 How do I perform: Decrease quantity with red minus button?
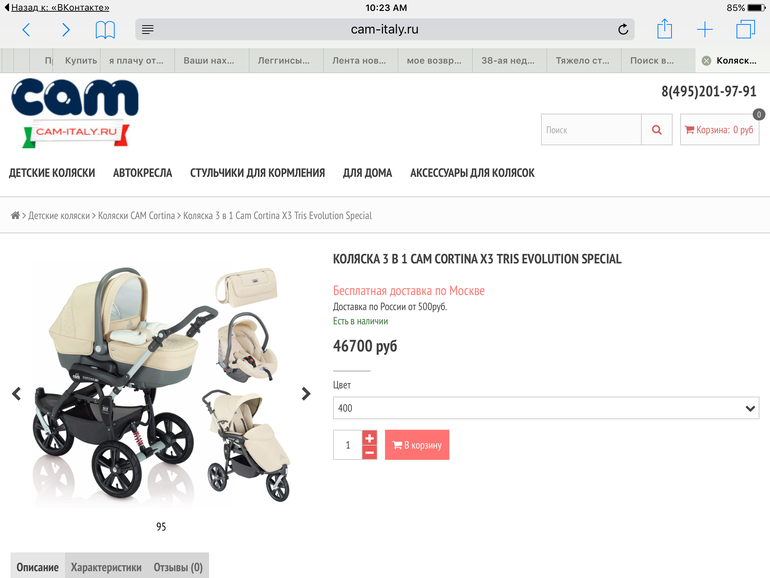point(370,452)
